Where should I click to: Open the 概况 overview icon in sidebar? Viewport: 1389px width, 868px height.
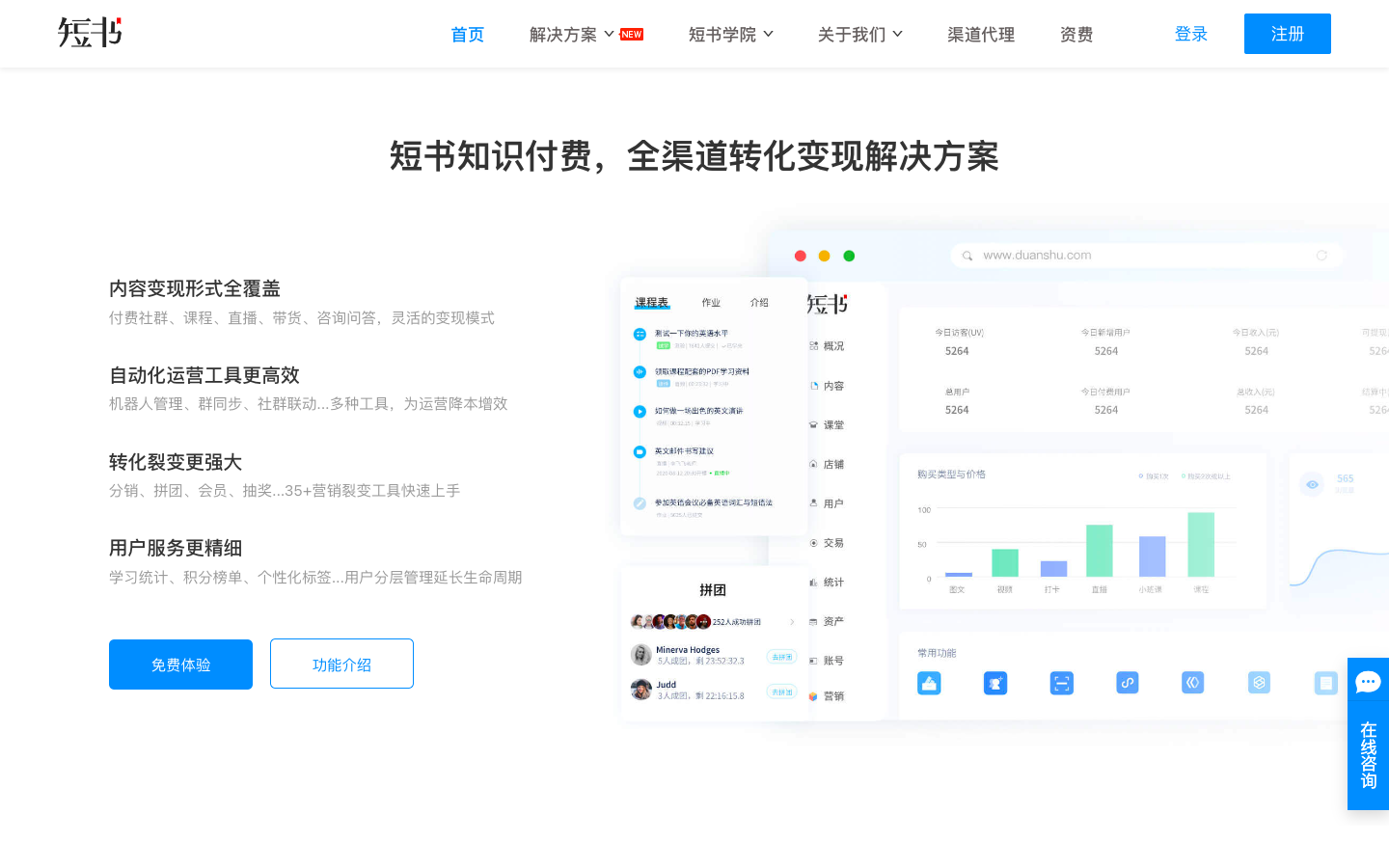815,346
